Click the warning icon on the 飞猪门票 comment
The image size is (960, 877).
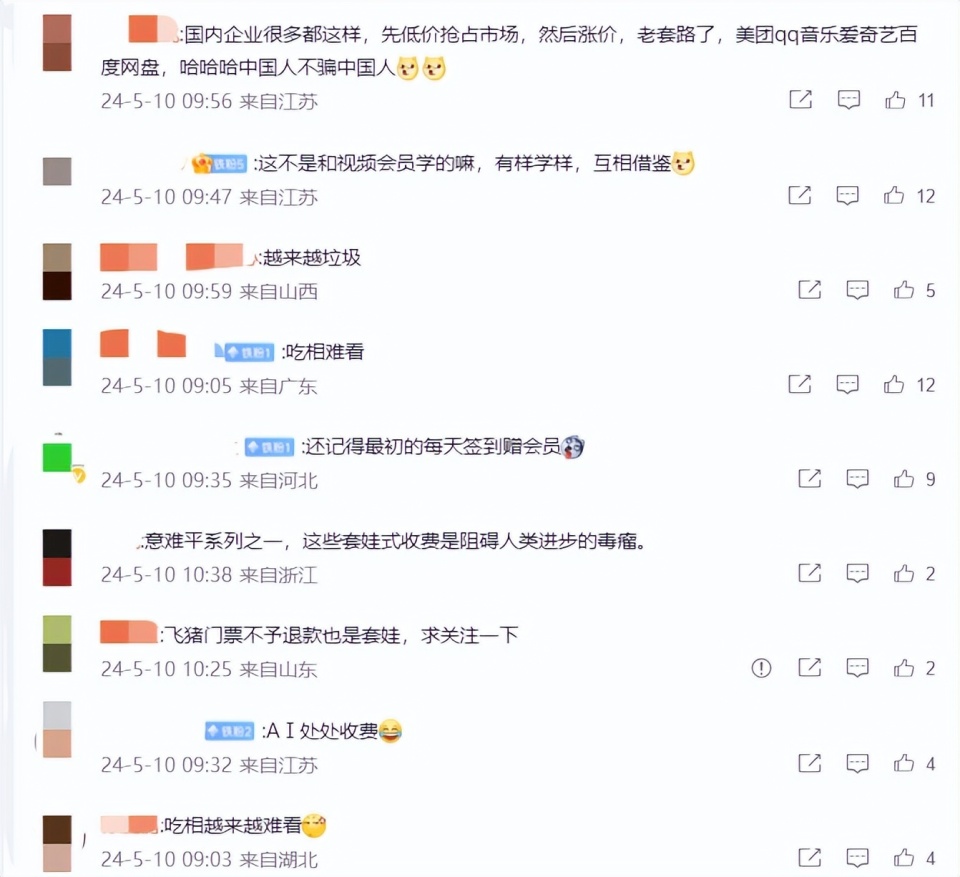[761, 668]
